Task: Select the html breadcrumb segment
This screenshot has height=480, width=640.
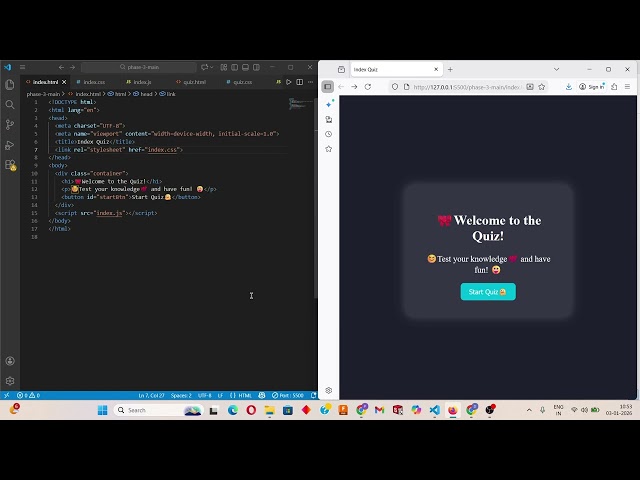Action: (x=117, y=94)
